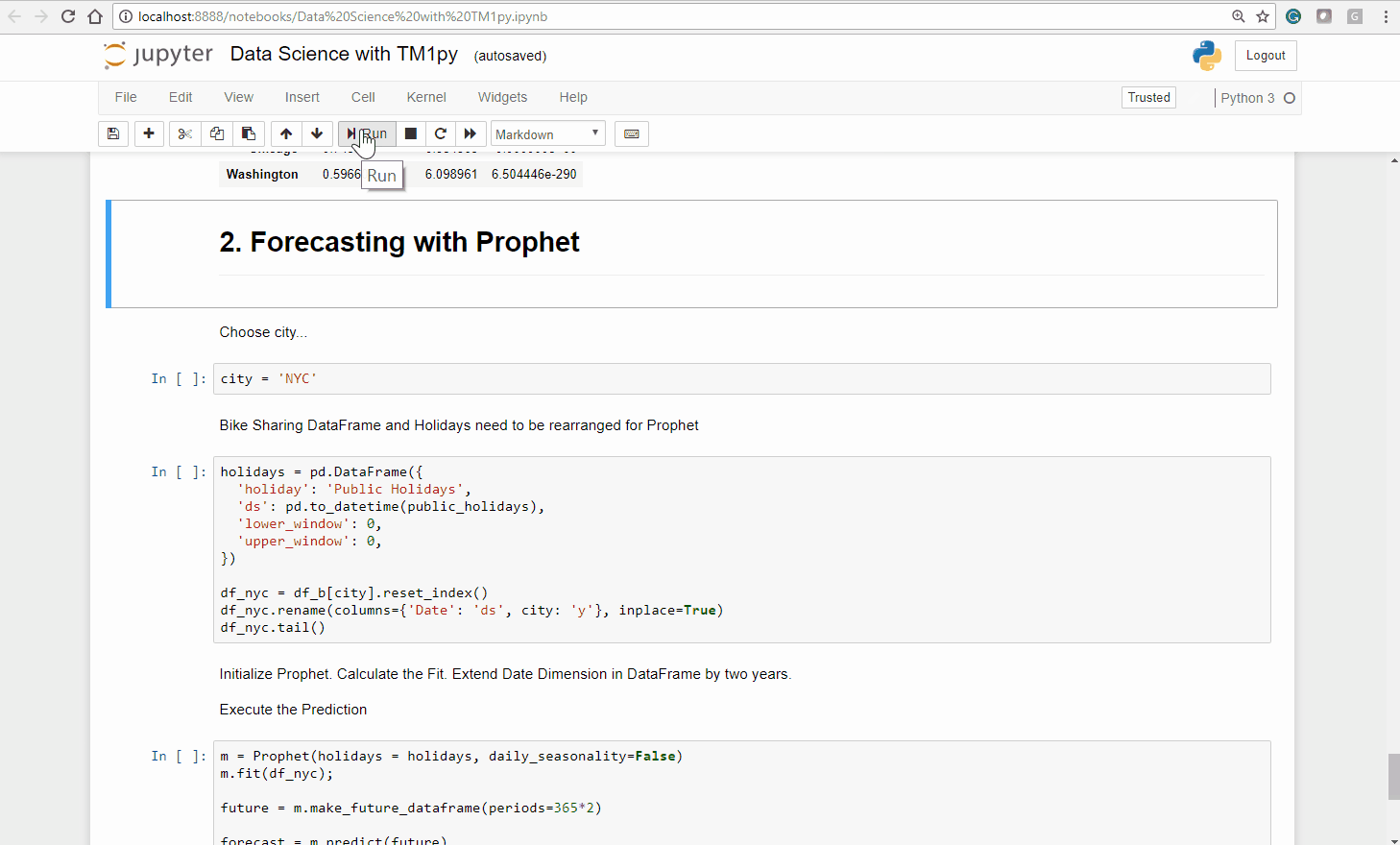This screenshot has width=1400, height=845.
Task: Paste cells below using the toolbar icon
Action: 249,133
